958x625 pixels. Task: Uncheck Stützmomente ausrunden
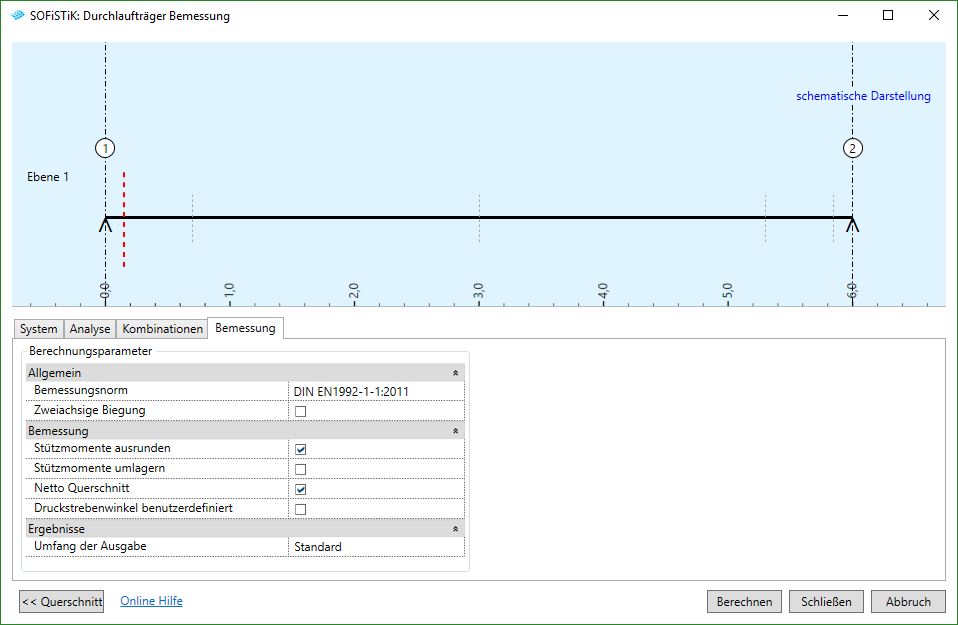coord(300,449)
